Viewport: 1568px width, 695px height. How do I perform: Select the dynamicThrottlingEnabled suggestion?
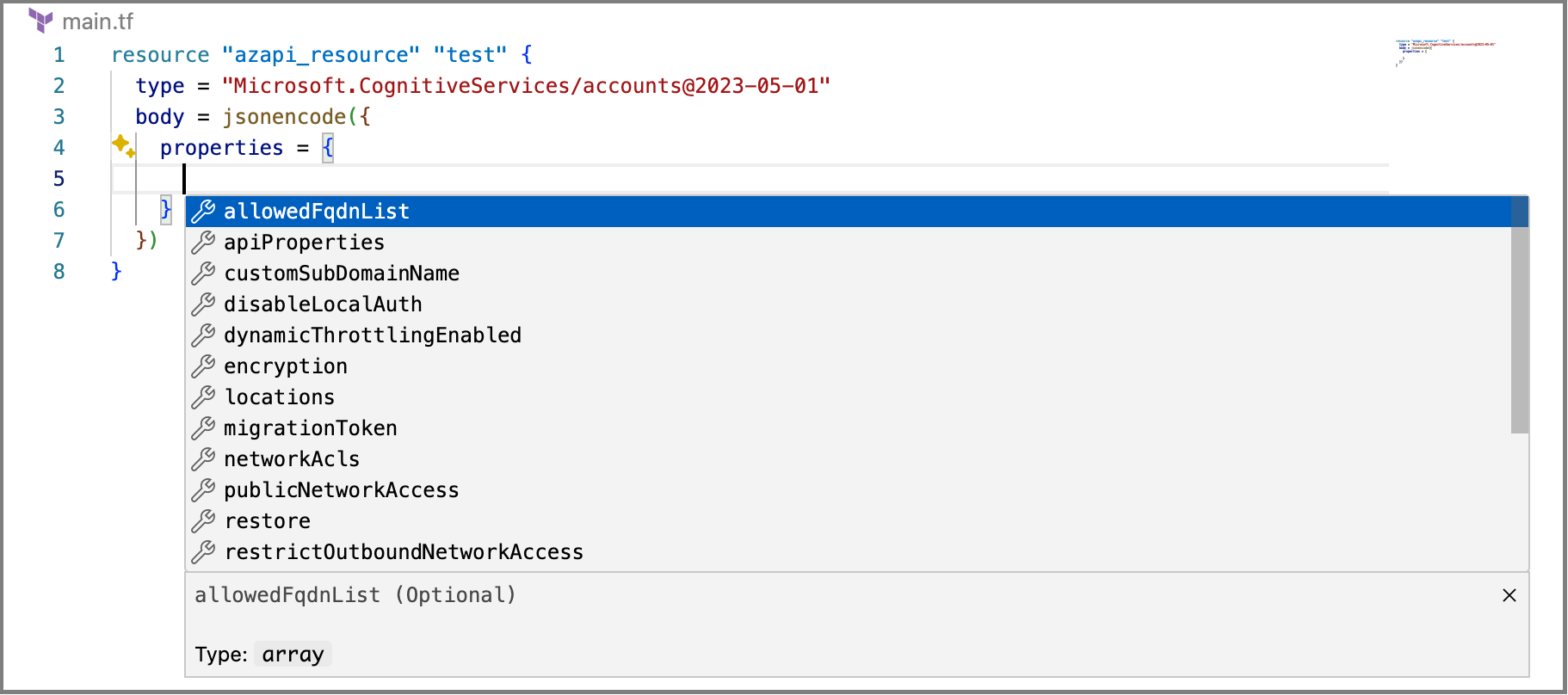coord(373,335)
